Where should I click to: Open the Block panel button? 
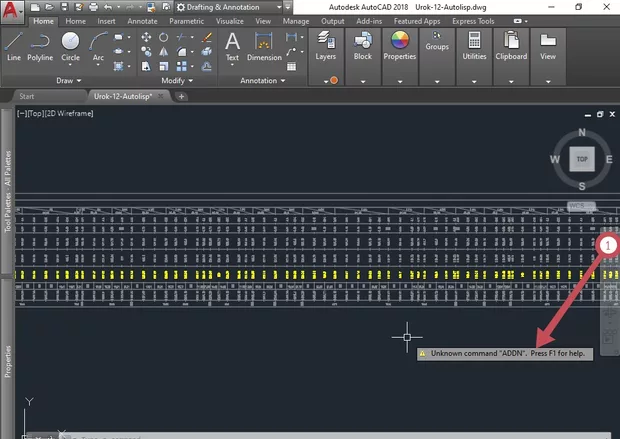click(363, 45)
